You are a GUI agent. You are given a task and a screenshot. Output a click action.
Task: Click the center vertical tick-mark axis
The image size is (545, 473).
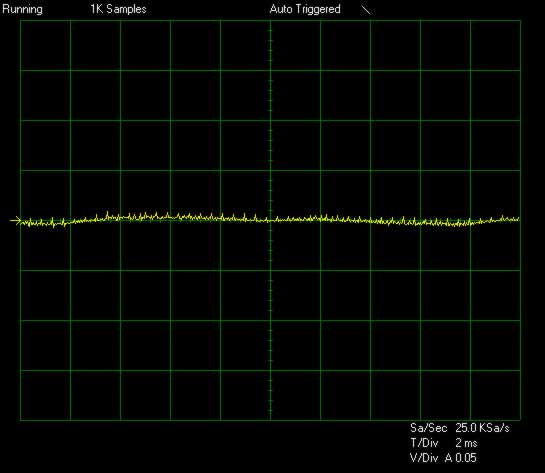click(270, 220)
